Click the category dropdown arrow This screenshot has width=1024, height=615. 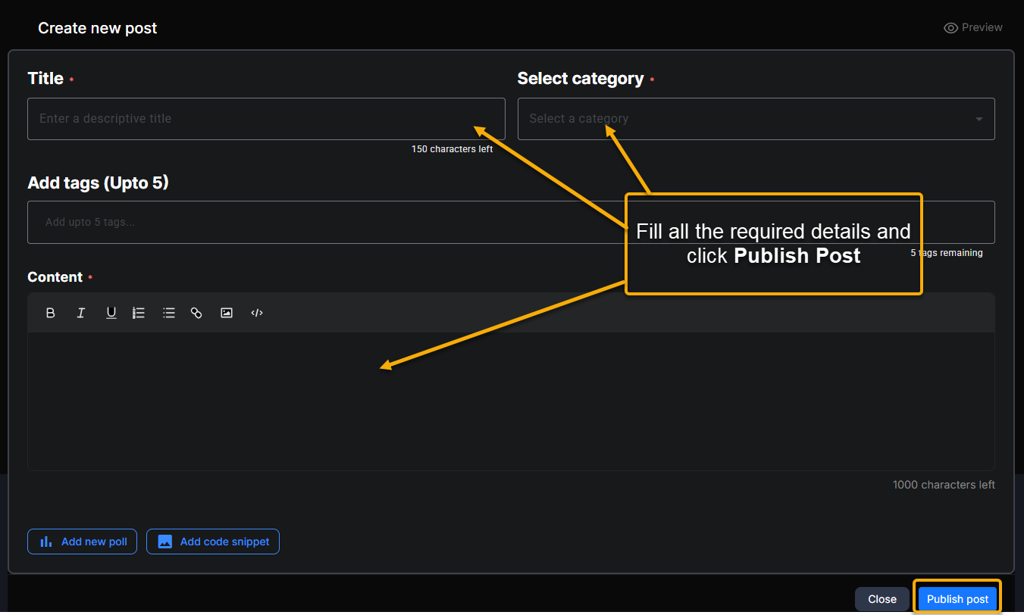coord(979,119)
